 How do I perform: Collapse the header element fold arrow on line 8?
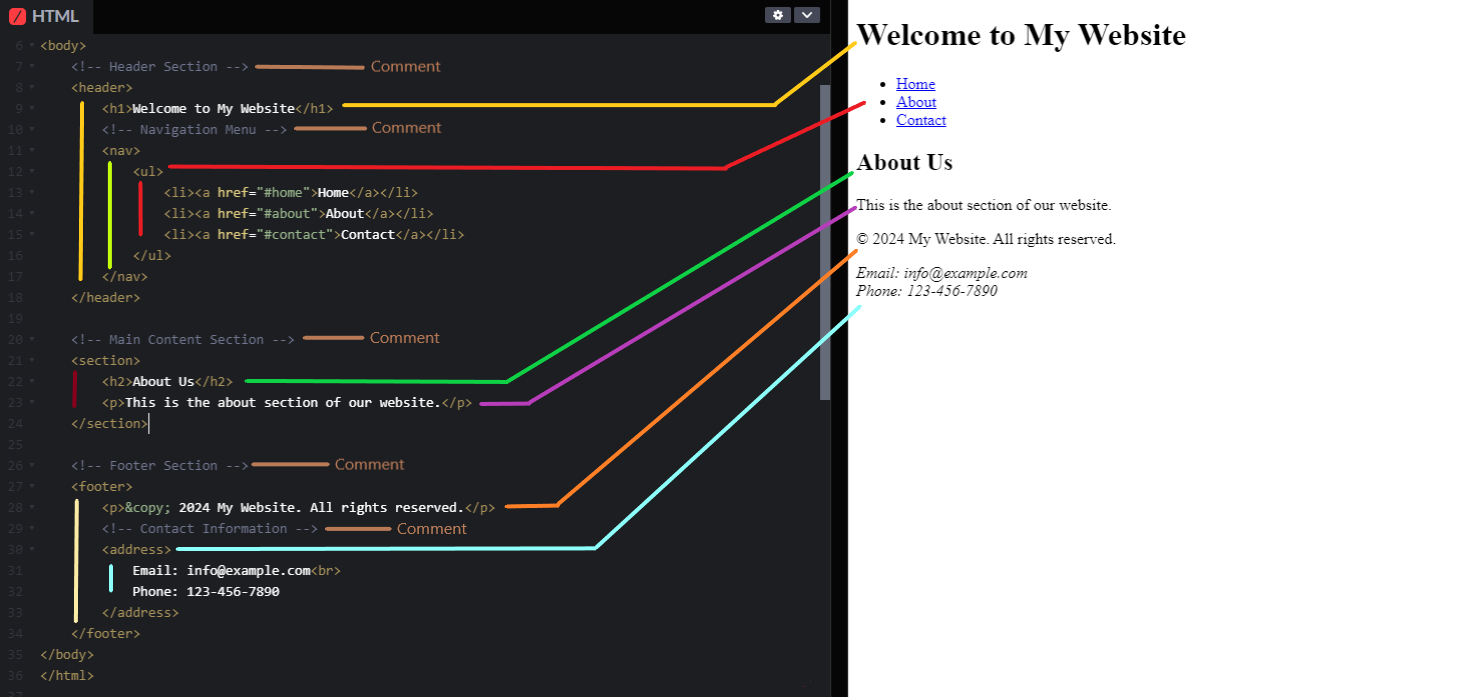pyautogui.click(x=30, y=87)
